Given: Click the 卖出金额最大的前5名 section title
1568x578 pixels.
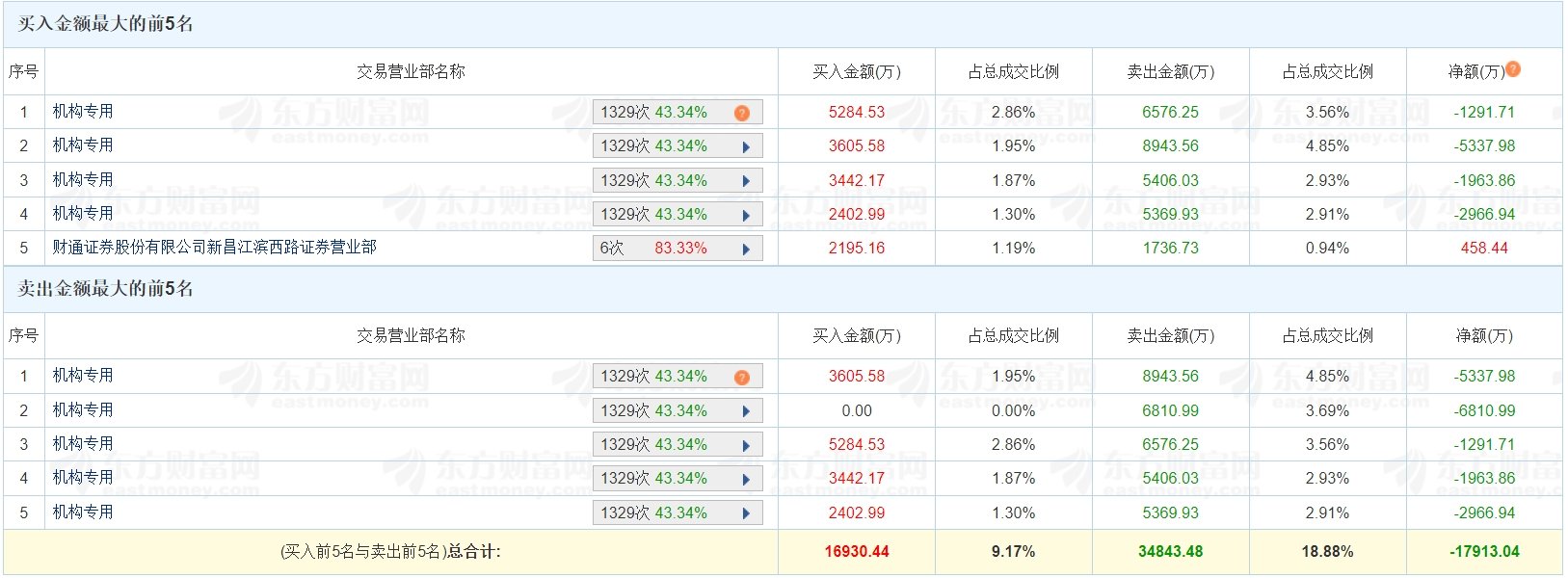Looking at the screenshot, I should click(106, 289).
